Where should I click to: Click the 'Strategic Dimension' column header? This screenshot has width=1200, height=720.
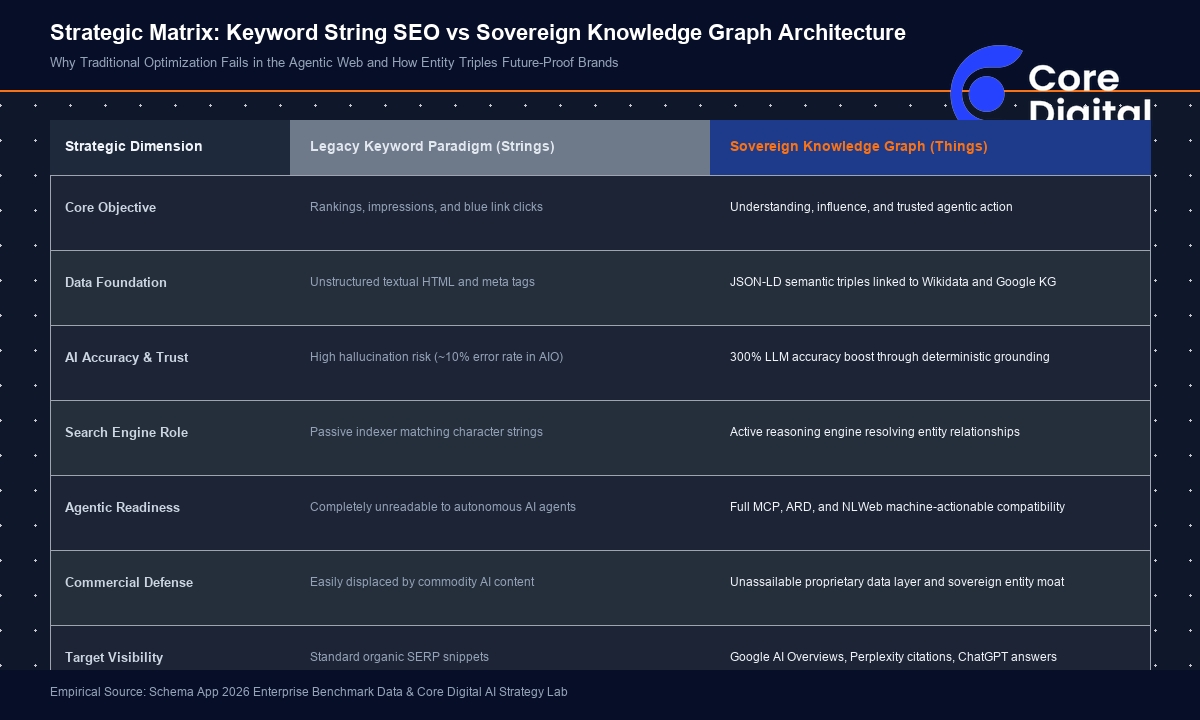(134, 147)
